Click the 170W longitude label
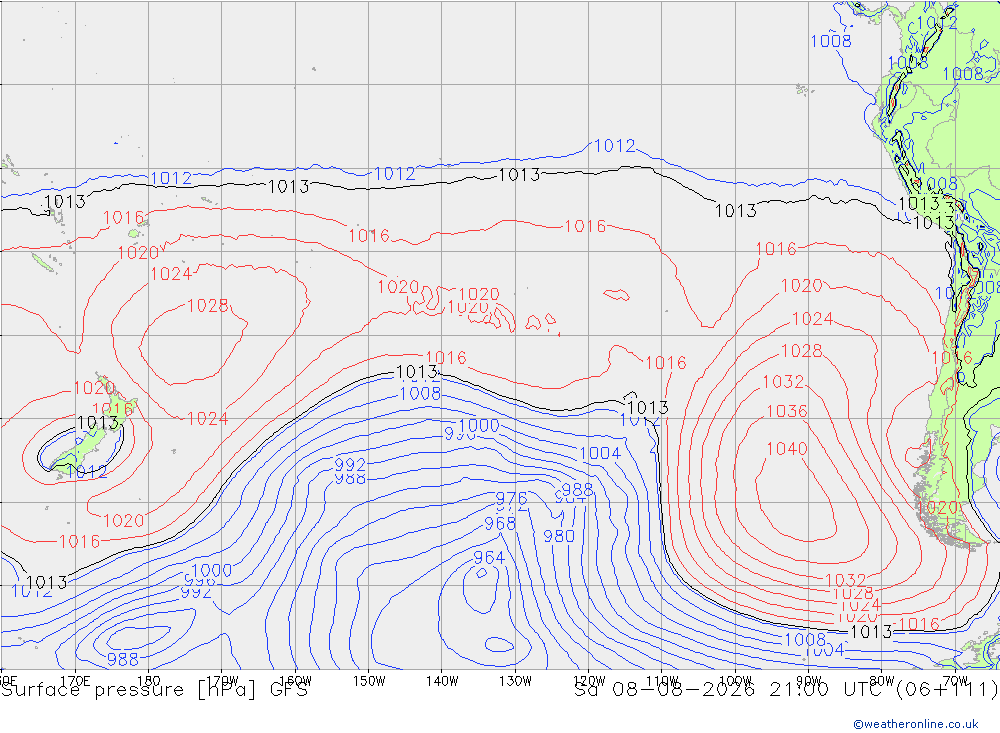 [x=222, y=681]
